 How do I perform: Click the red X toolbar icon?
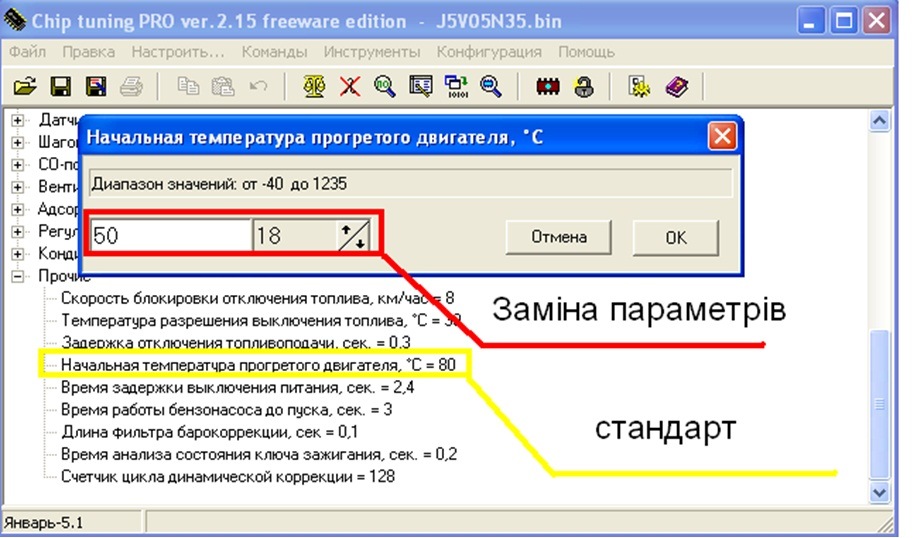[x=350, y=86]
